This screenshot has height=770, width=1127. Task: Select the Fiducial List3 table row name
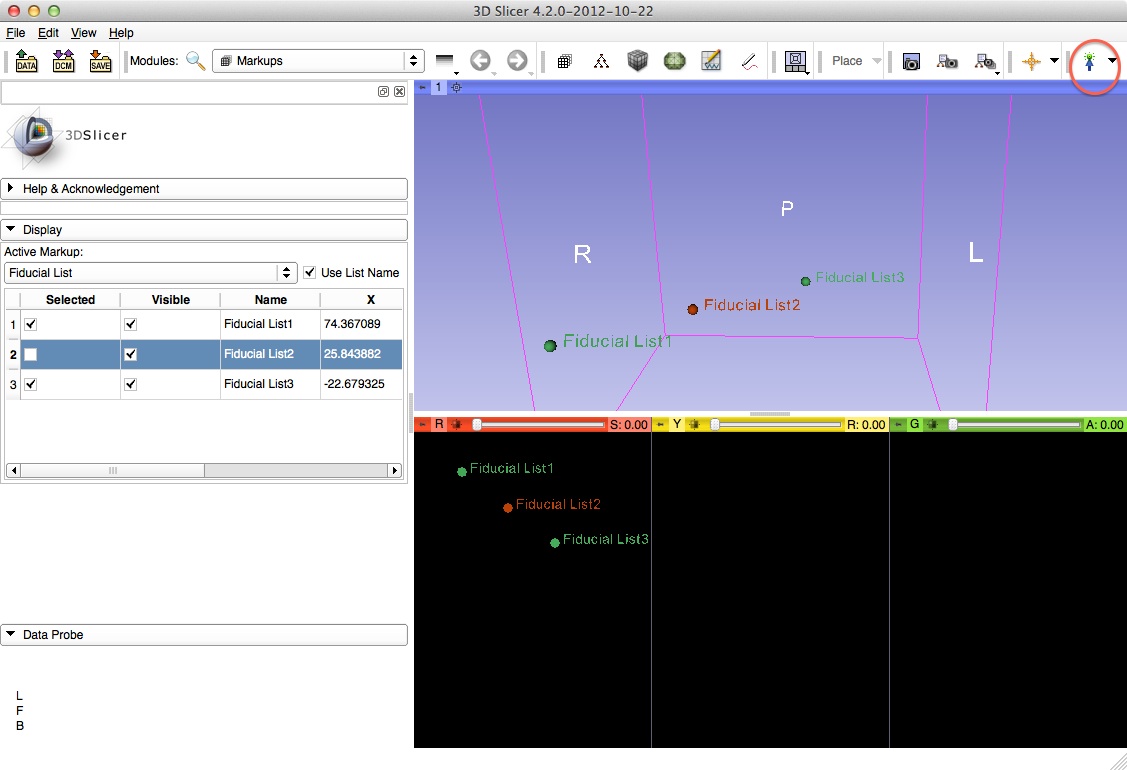[x=259, y=384]
